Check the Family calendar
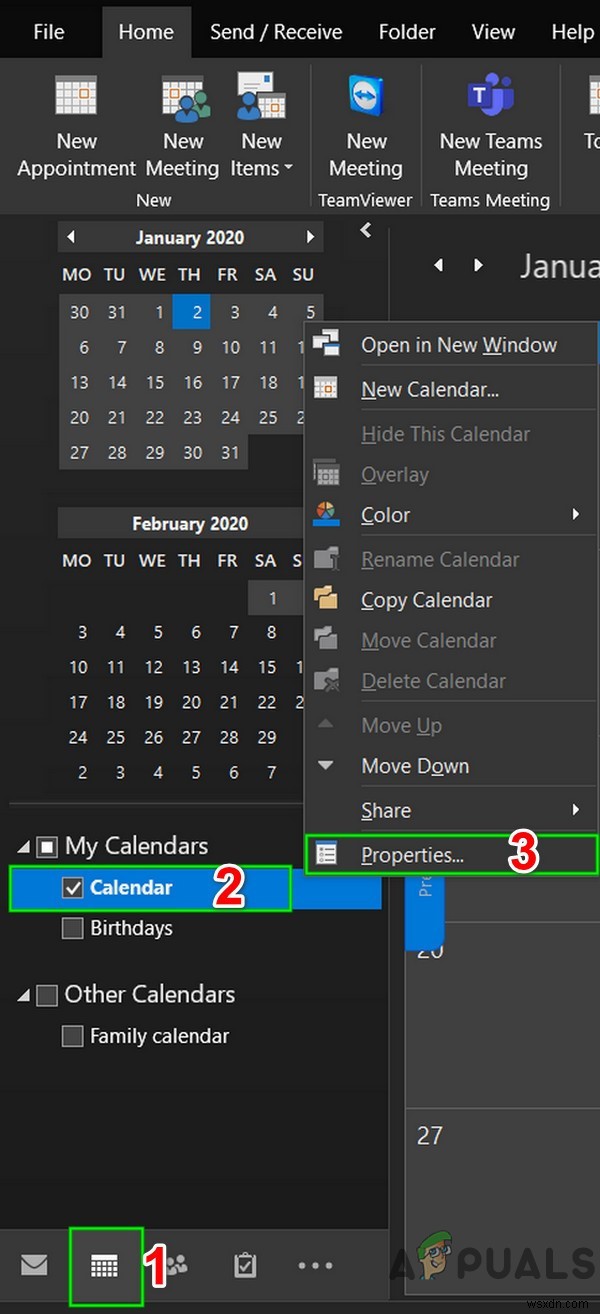600x1314 pixels. (72, 1036)
